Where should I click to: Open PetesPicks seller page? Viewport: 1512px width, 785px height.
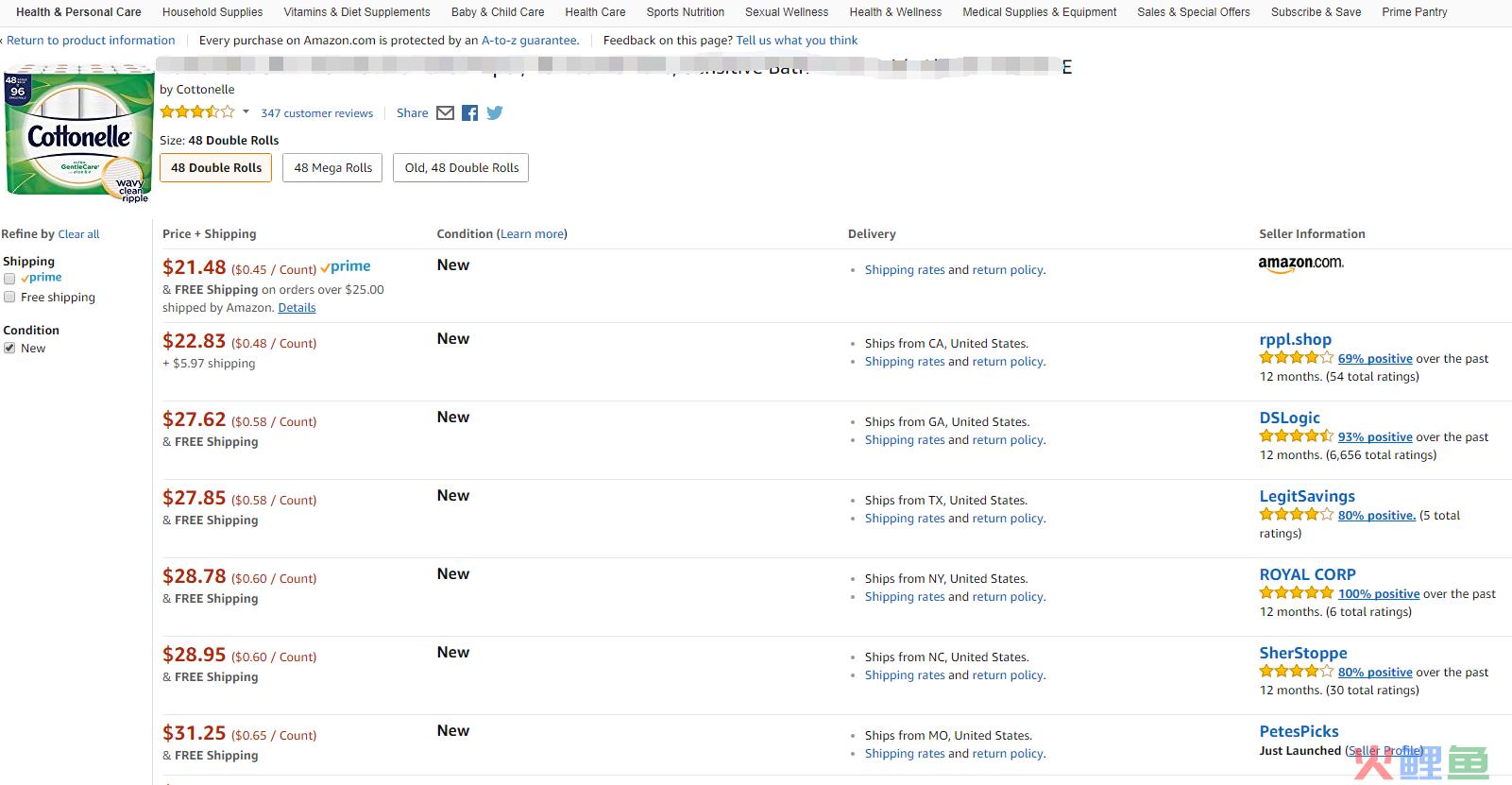[1300, 731]
